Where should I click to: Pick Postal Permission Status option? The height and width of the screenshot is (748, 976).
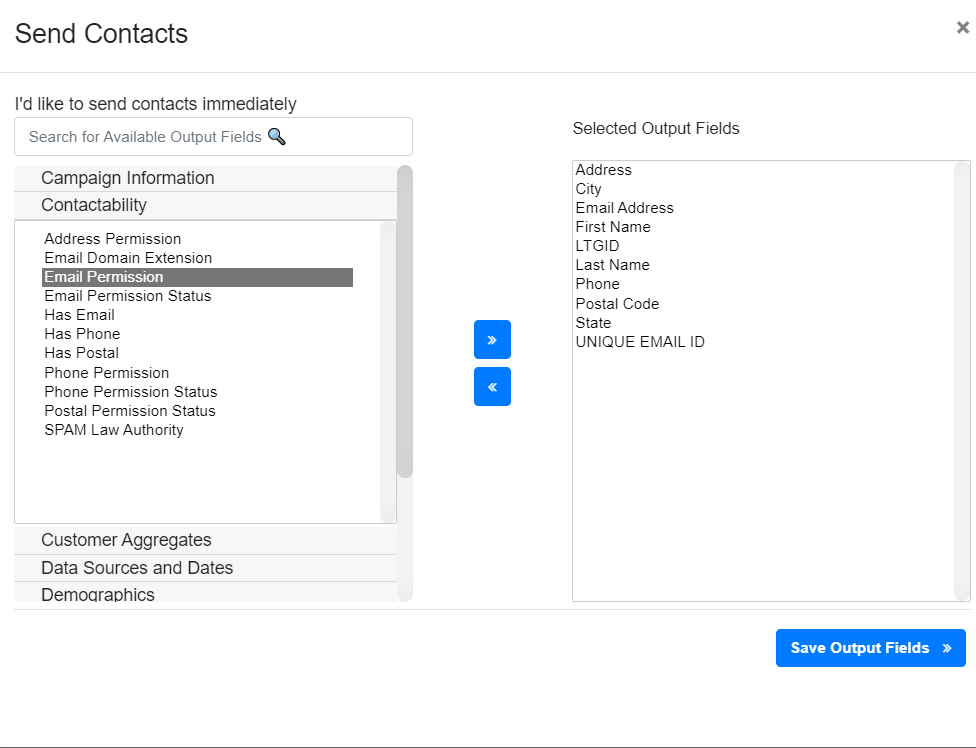click(x=130, y=411)
